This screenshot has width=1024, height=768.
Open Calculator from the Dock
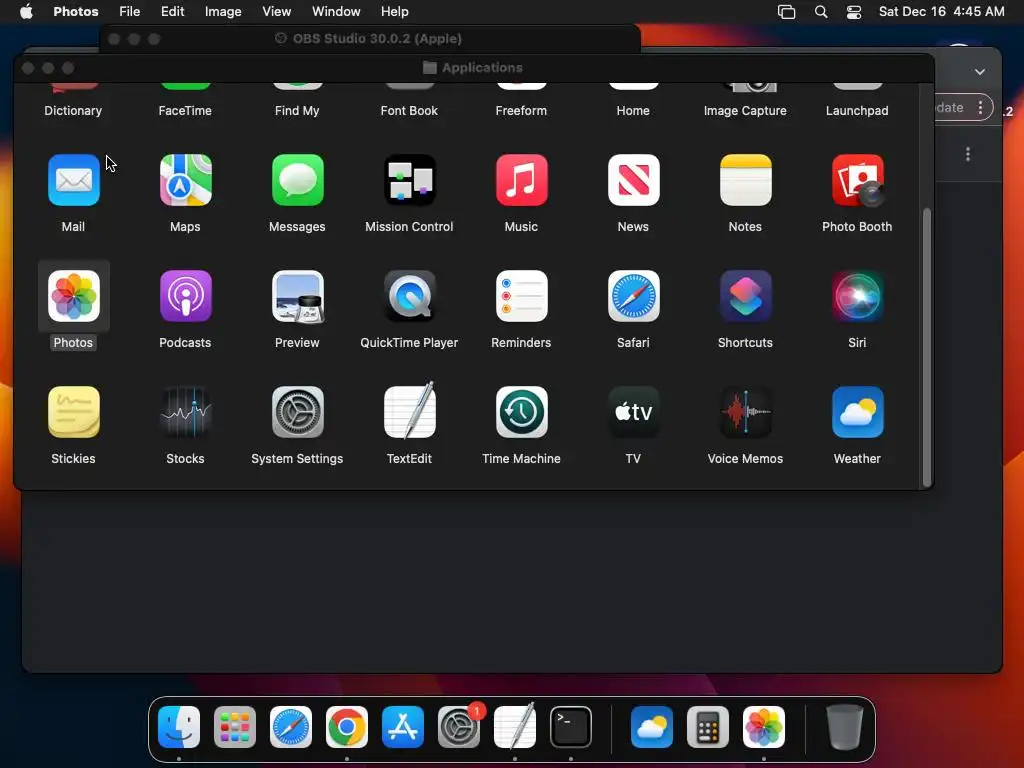[x=708, y=727]
